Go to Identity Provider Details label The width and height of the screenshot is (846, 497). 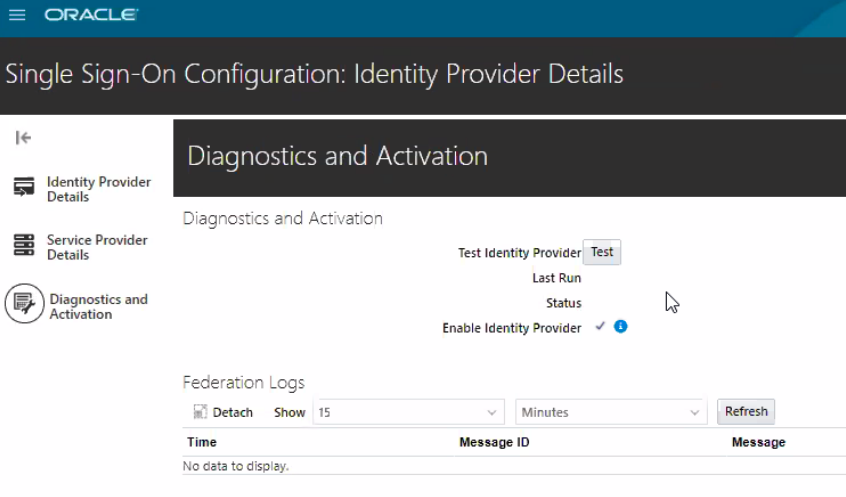(98, 189)
